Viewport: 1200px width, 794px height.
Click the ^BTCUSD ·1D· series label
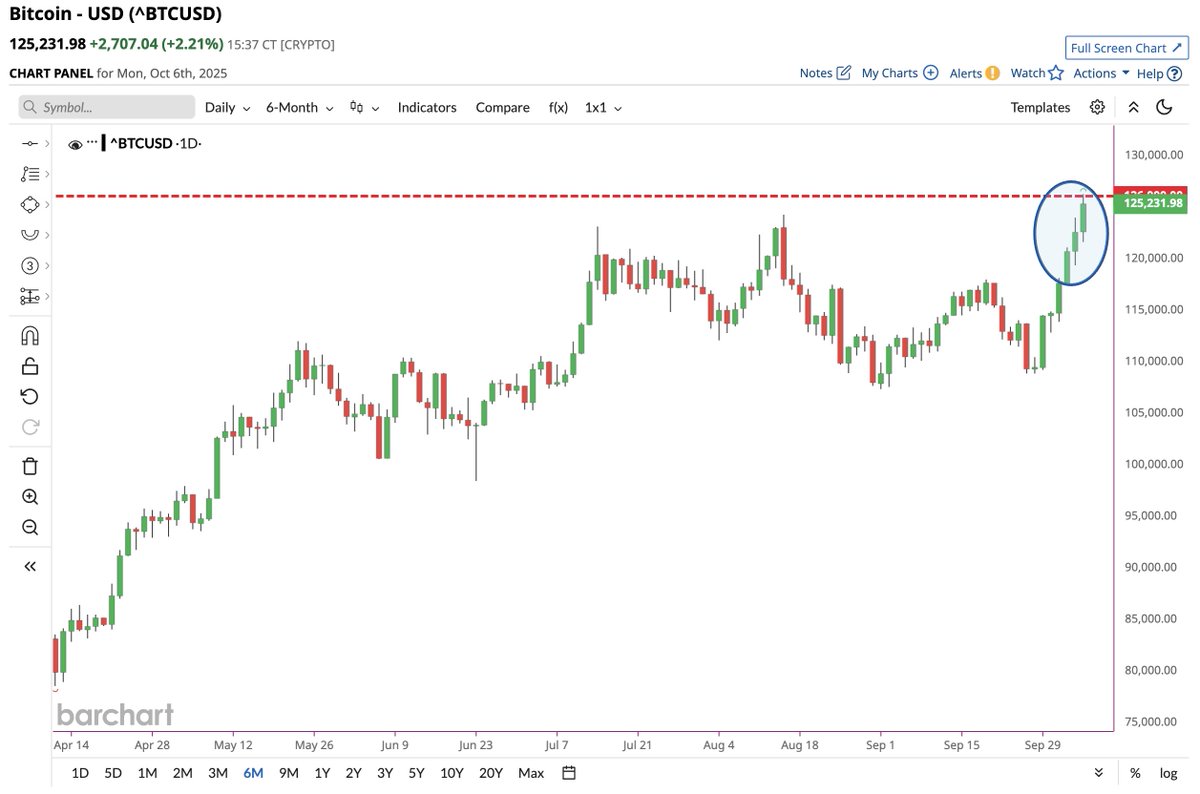click(x=154, y=144)
